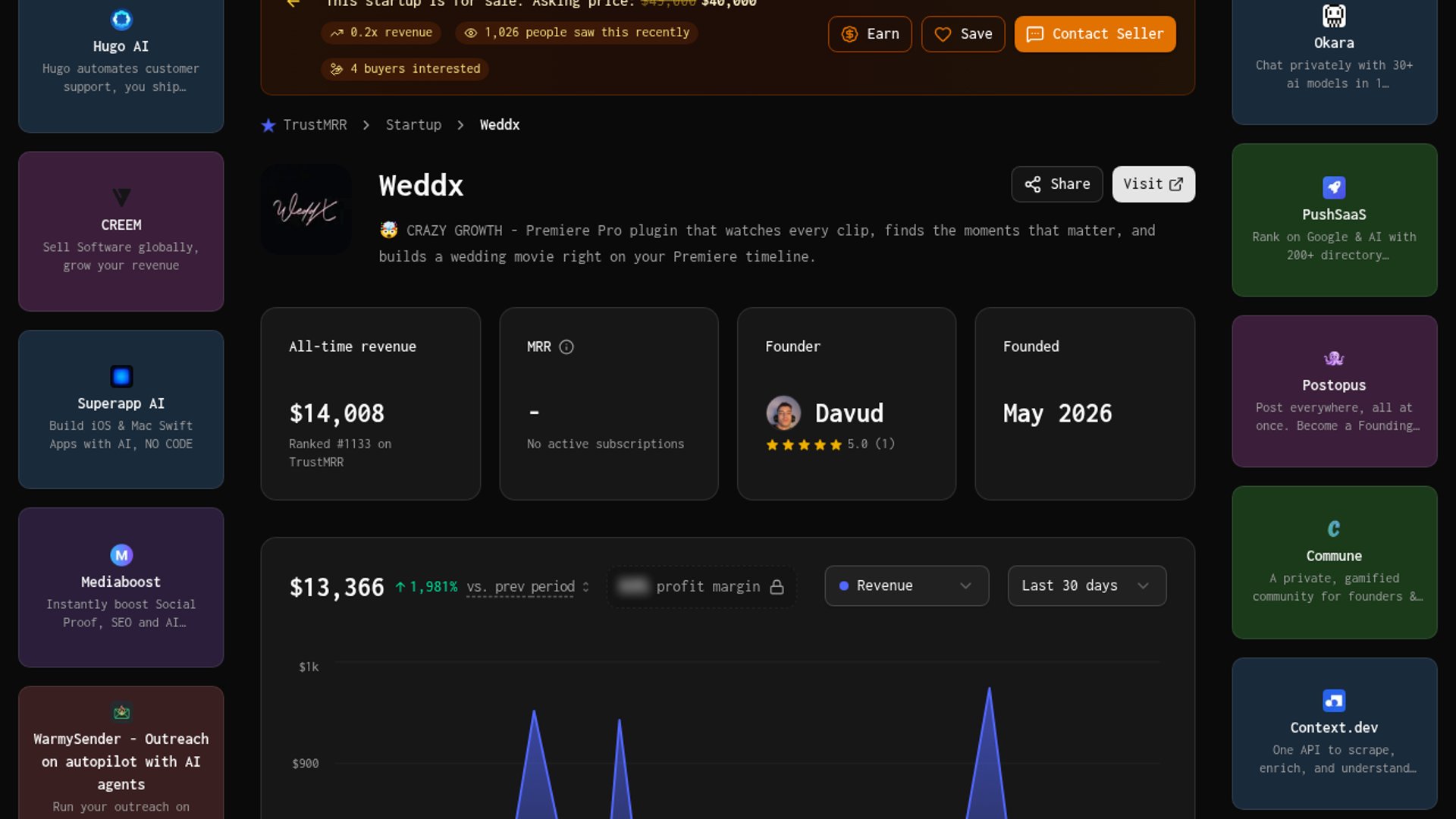Share the Weddx listing
The image size is (1456, 819).
click(x=1057, y=184)
